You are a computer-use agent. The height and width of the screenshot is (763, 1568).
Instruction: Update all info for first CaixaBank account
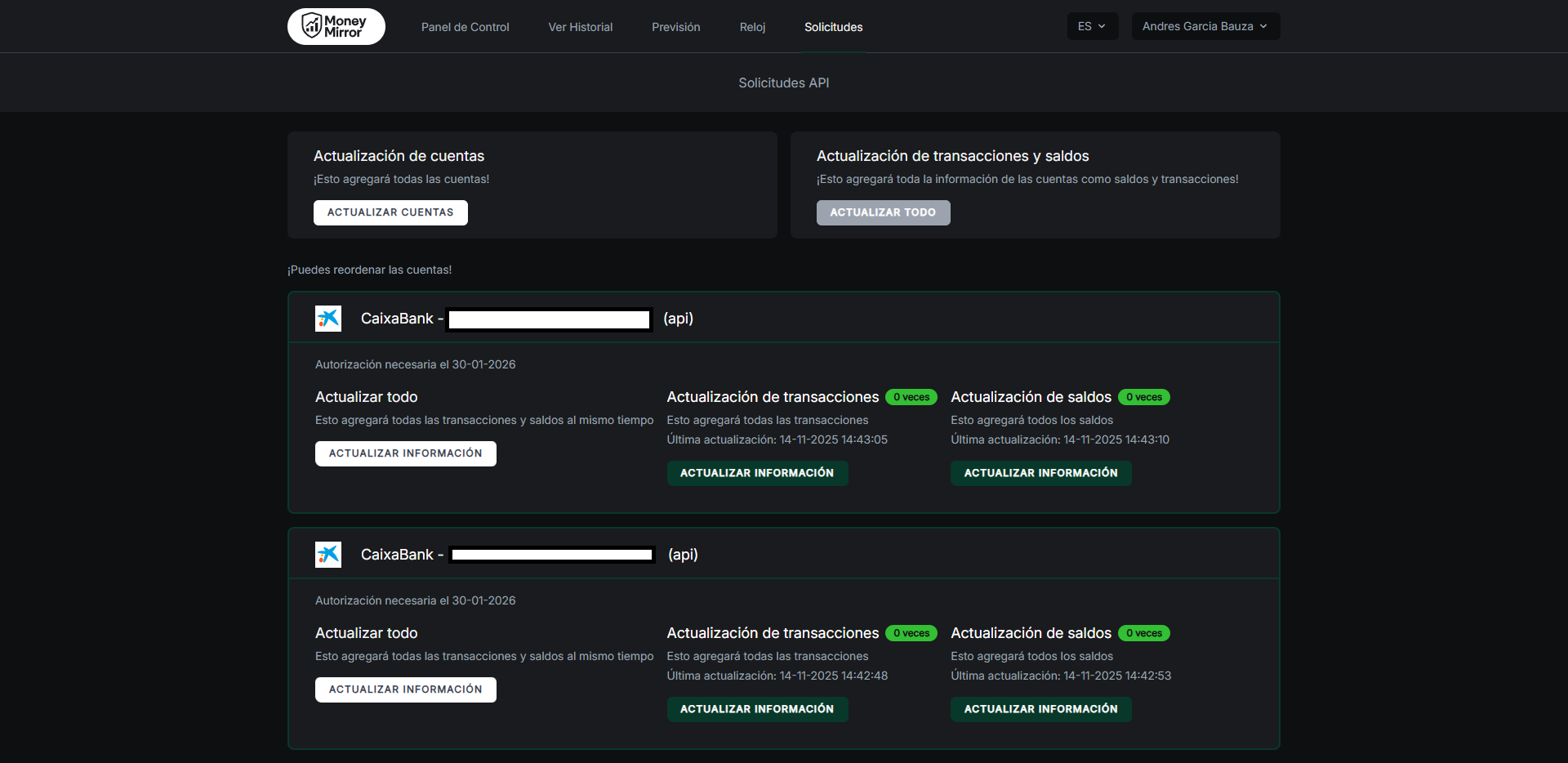point(405,453)
